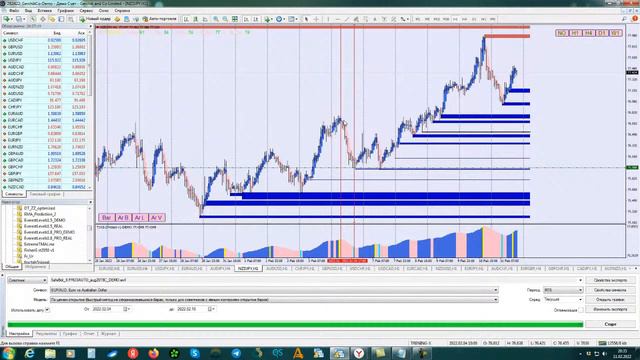Viewport: 640px width, 360px height.
Task: Click the periodicity clock icon
Action: [x=280, y=19]
